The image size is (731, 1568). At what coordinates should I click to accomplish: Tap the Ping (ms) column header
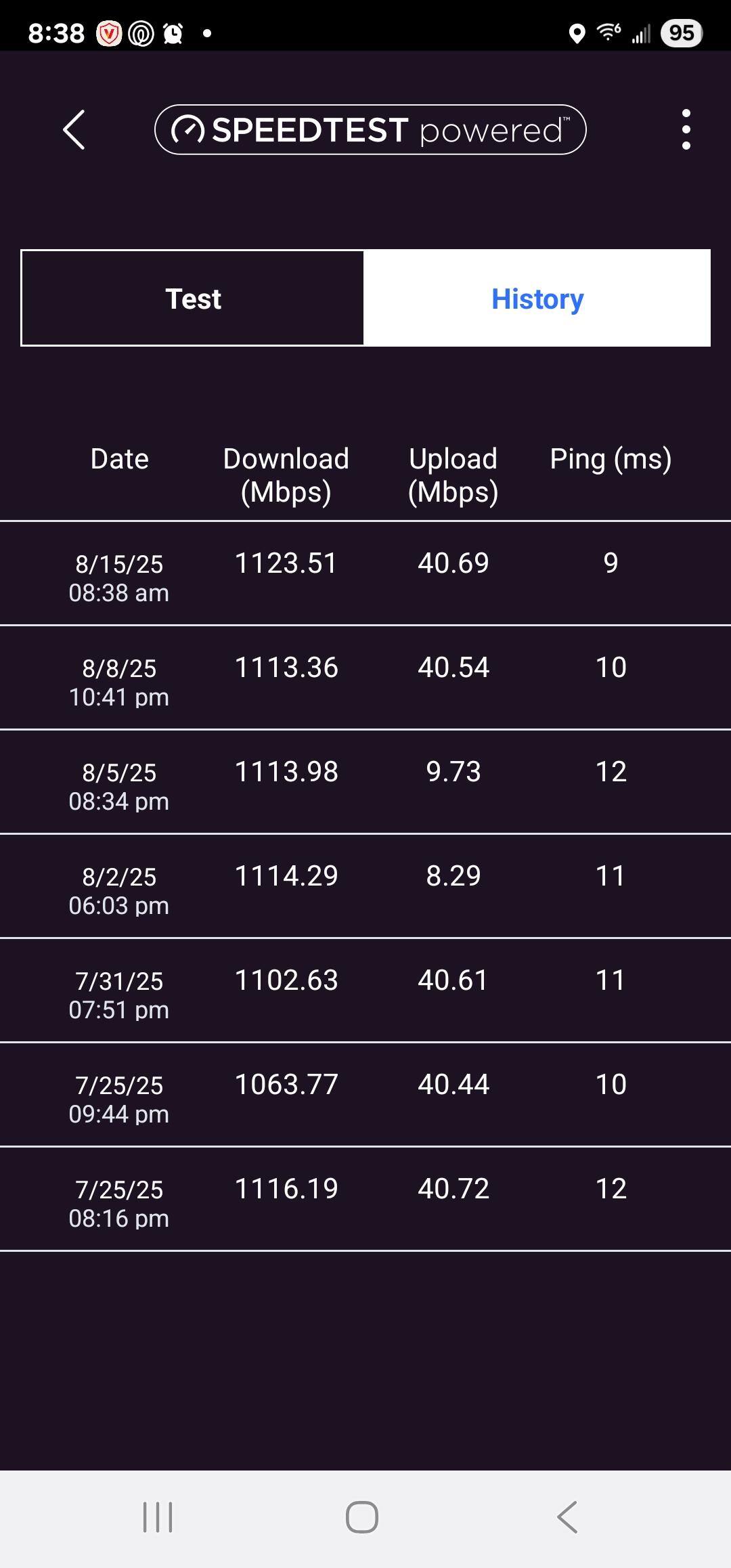coord(611,459)
